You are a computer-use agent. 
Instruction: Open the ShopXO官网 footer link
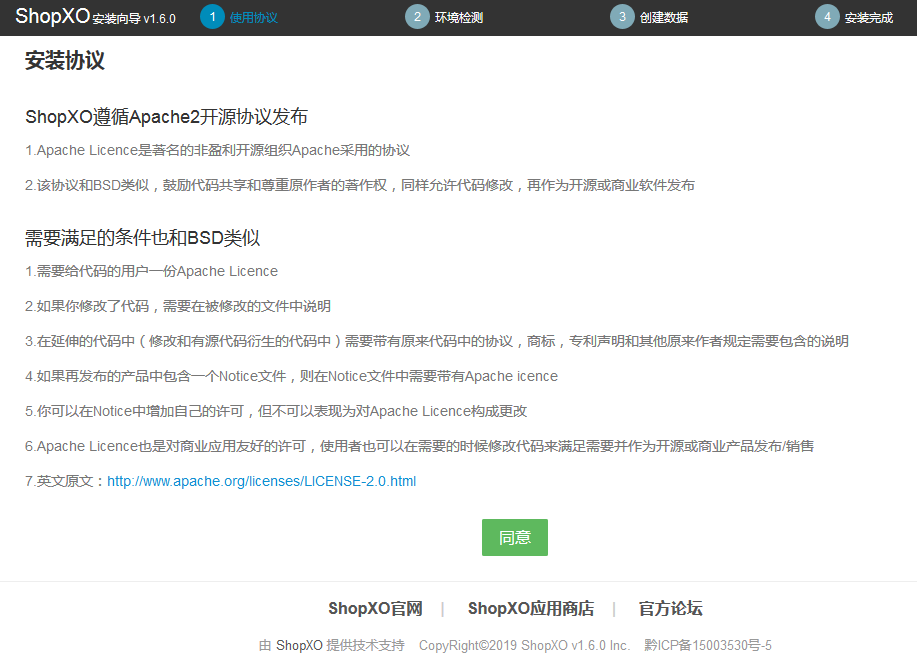pyautogui.click(x=375, y=608)
